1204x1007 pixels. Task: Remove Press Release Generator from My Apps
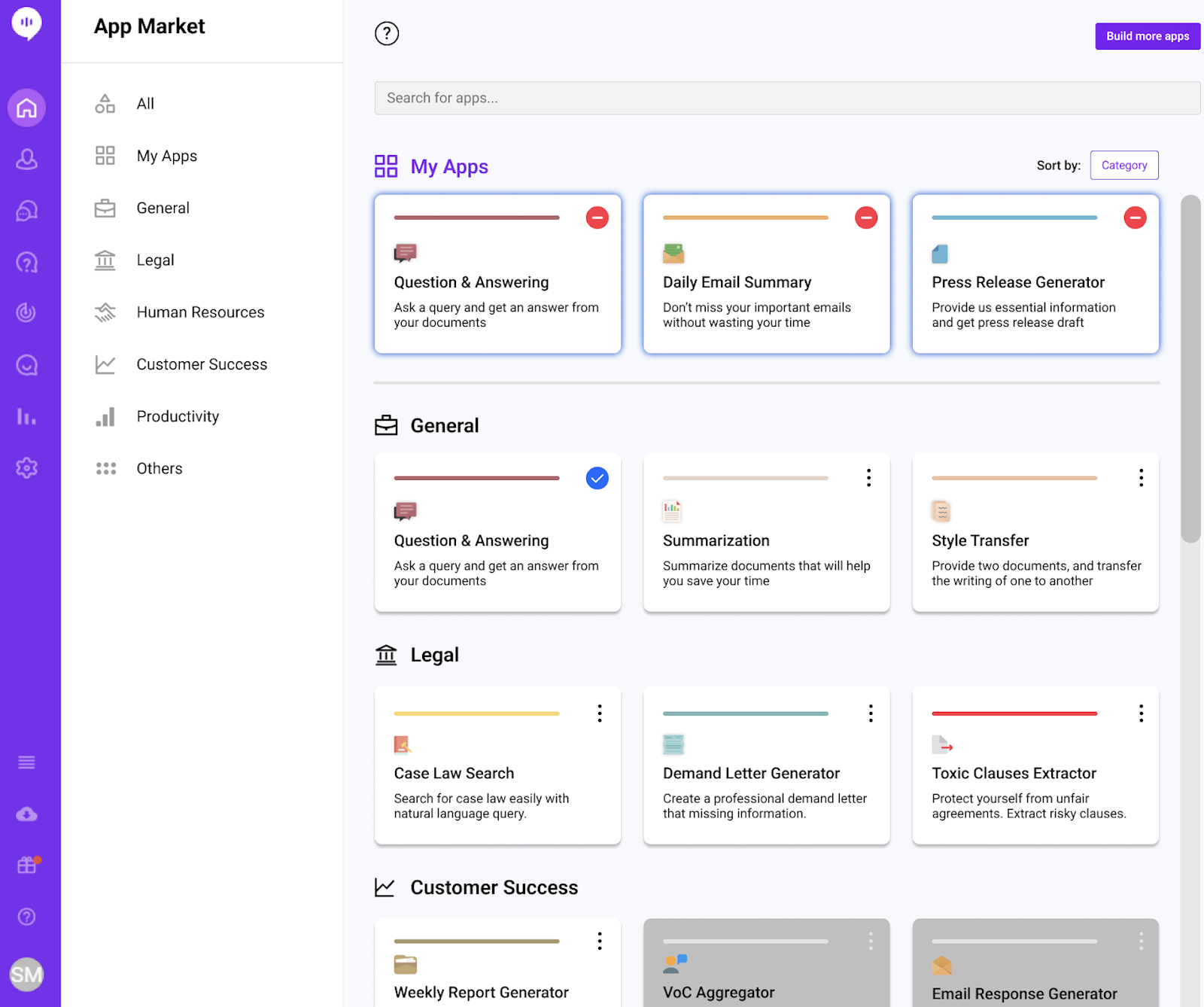pos(1136,218)
